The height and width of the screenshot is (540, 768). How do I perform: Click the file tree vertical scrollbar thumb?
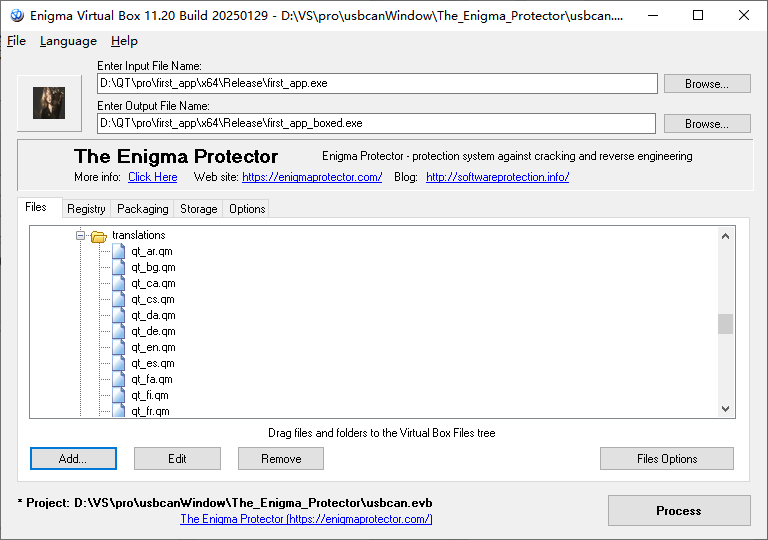[725, 324]
